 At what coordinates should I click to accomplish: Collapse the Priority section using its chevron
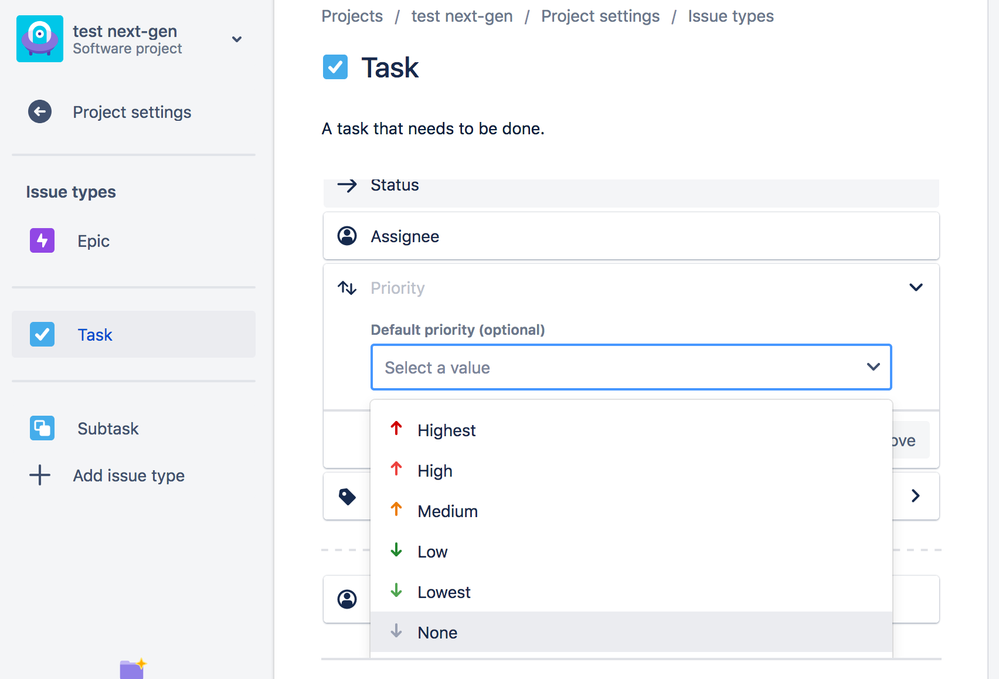point(916,287)
